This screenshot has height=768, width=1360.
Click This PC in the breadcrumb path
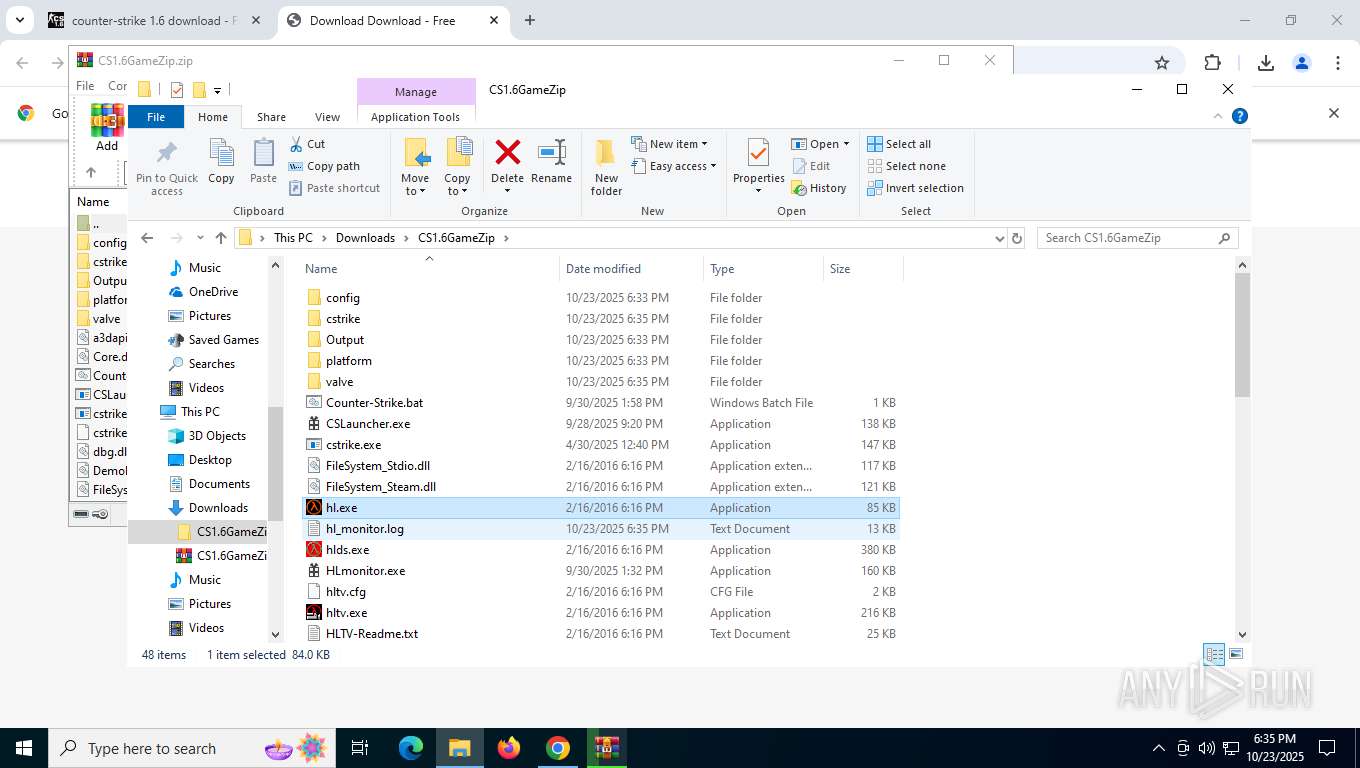293,238
